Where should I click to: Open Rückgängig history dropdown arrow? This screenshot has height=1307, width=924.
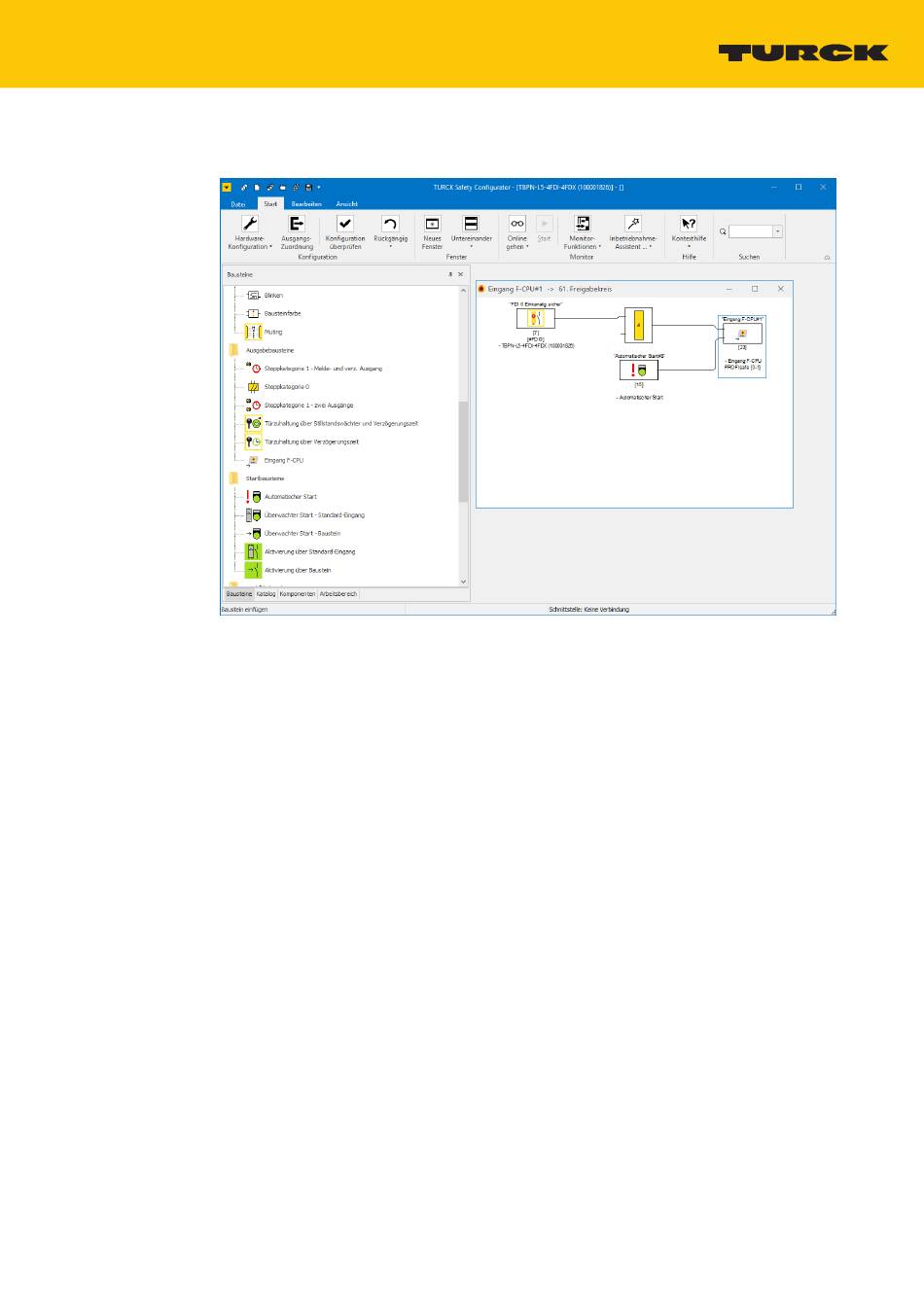coord(390,247)
